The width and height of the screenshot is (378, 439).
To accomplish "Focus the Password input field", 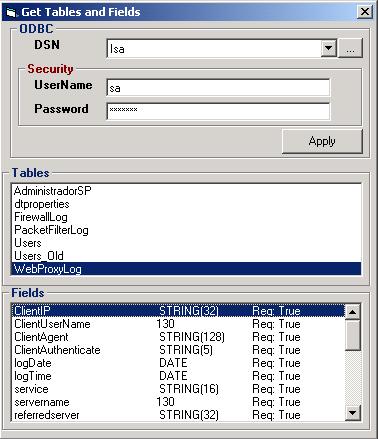I will click(x=218, y=111).
